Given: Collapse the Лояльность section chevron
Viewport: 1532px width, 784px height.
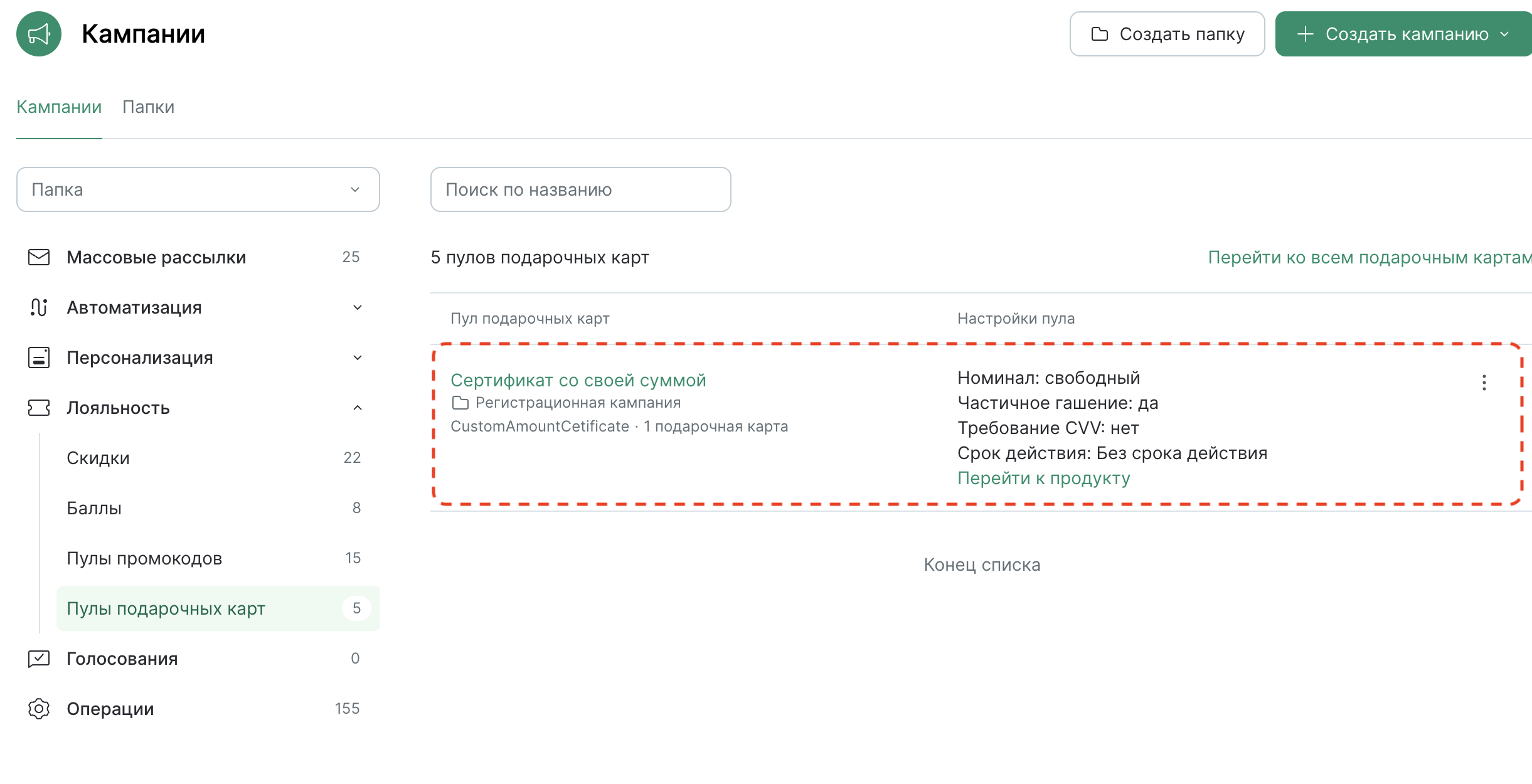Looking at the screenshot, I should (358, 408).
